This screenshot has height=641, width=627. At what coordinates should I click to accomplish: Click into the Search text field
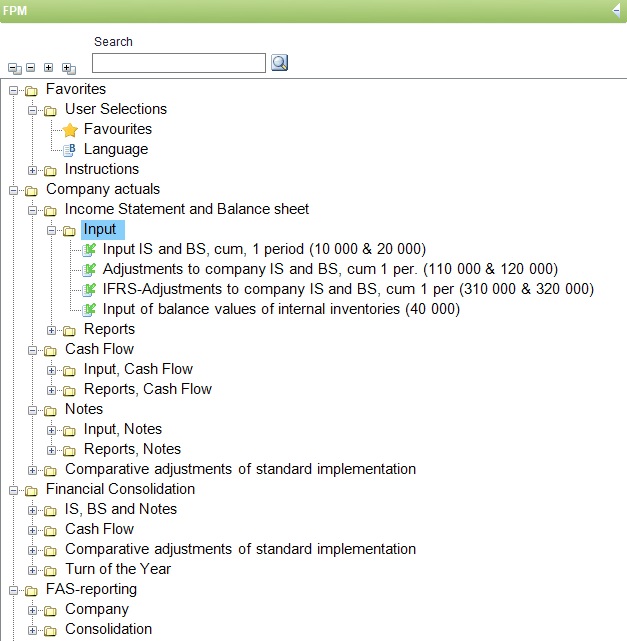click(179, 63)
